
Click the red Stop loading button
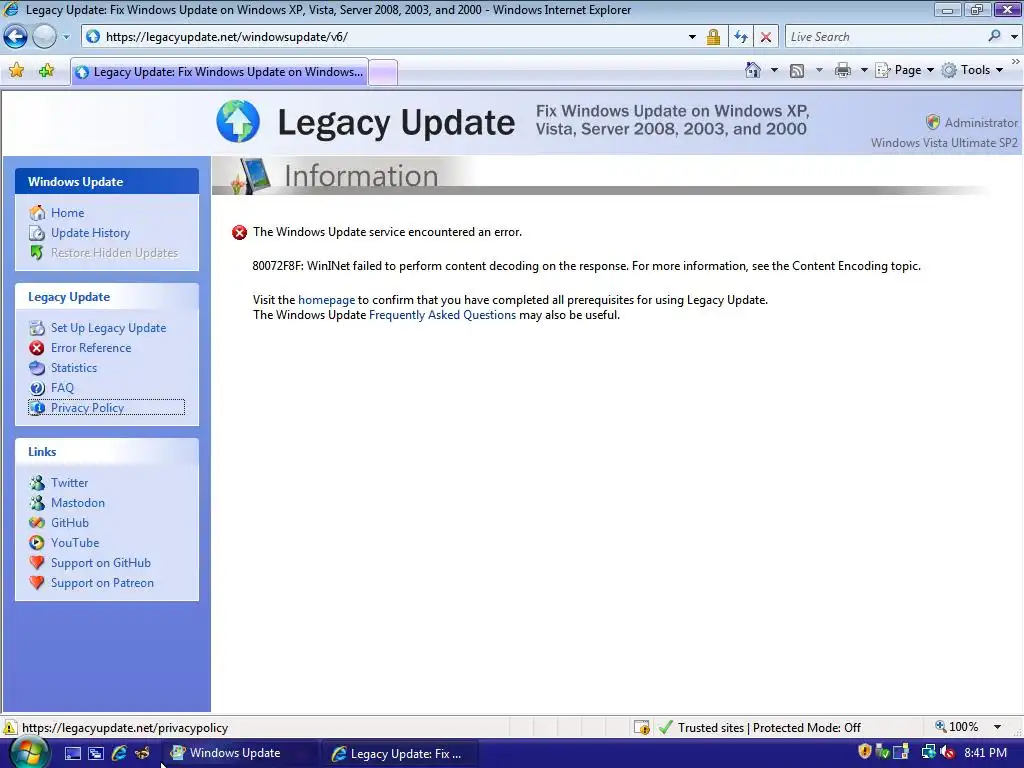coord(766,37)
